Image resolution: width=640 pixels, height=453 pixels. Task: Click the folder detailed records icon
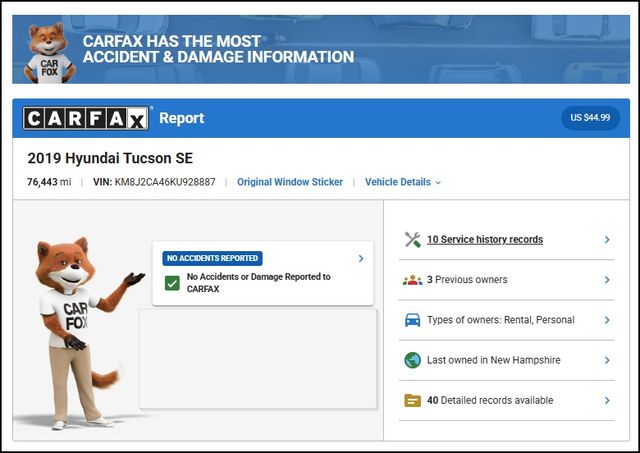click(412, 400)
